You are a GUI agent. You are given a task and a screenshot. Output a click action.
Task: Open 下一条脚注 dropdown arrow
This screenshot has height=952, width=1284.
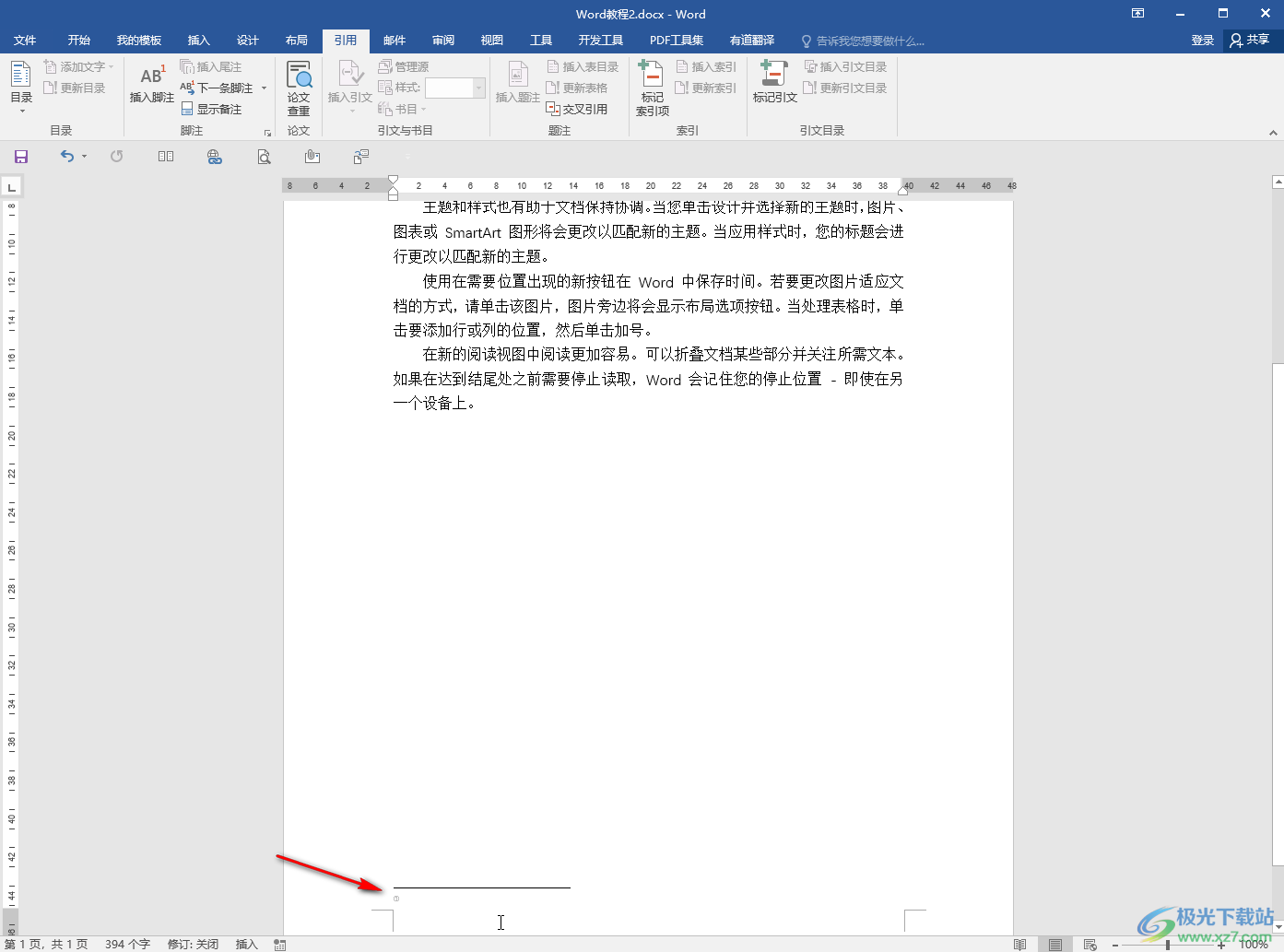click(x=264, y=88)
